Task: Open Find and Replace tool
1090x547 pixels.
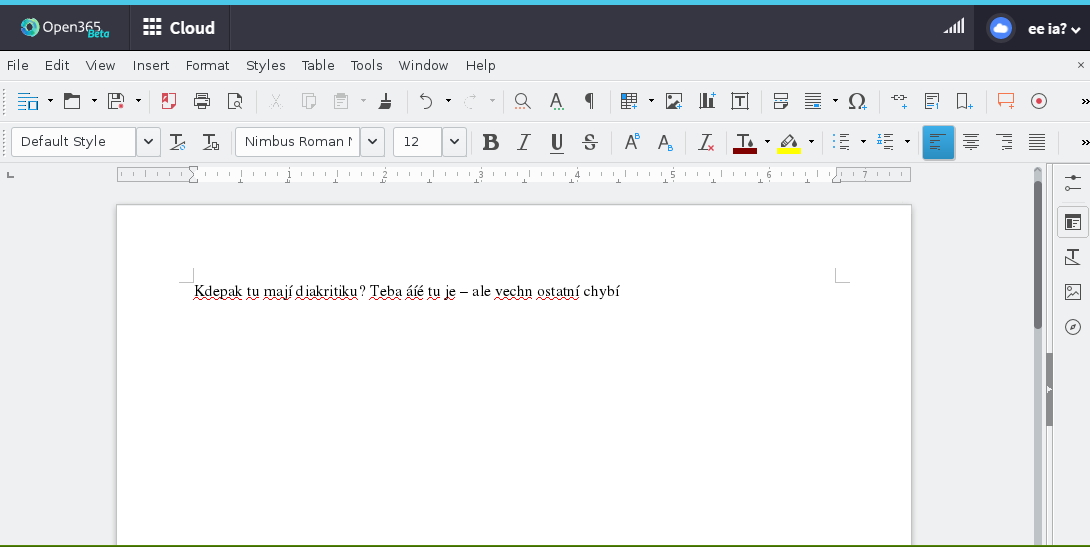Action: 522,101
